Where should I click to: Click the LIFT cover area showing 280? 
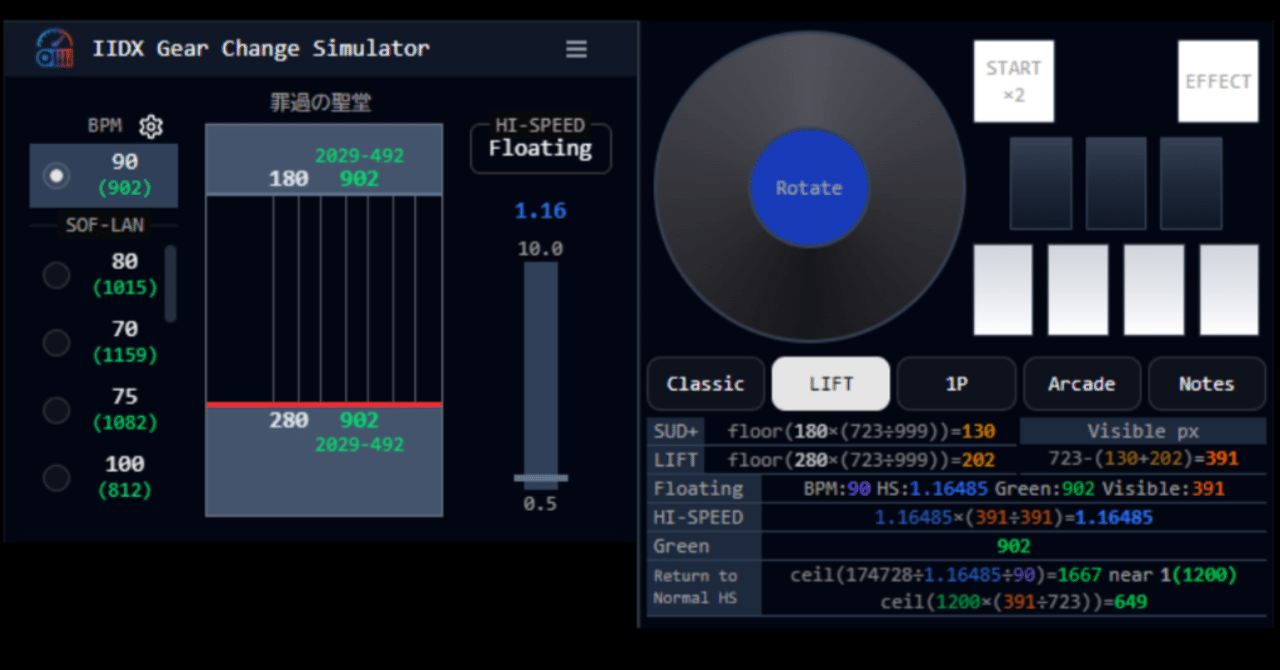click(x=324, y=461)
